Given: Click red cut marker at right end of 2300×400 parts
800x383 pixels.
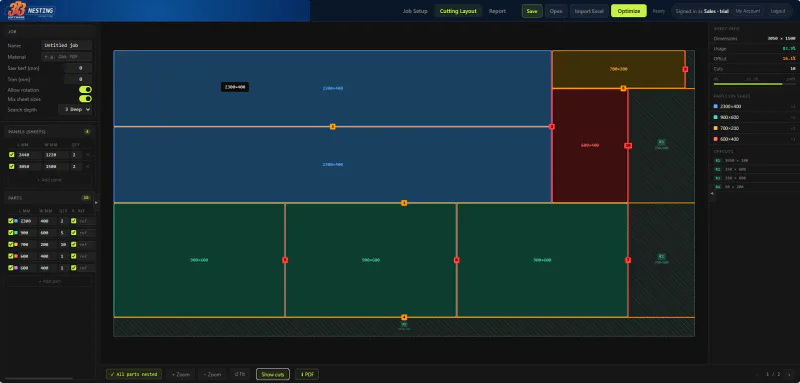Looking at the screenshot, I should coord(552,126).
